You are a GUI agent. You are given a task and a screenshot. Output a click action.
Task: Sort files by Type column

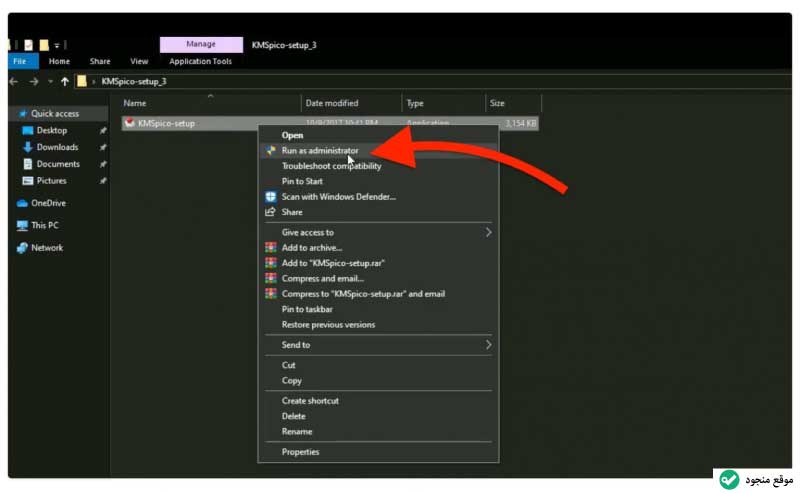pos(415,103)
